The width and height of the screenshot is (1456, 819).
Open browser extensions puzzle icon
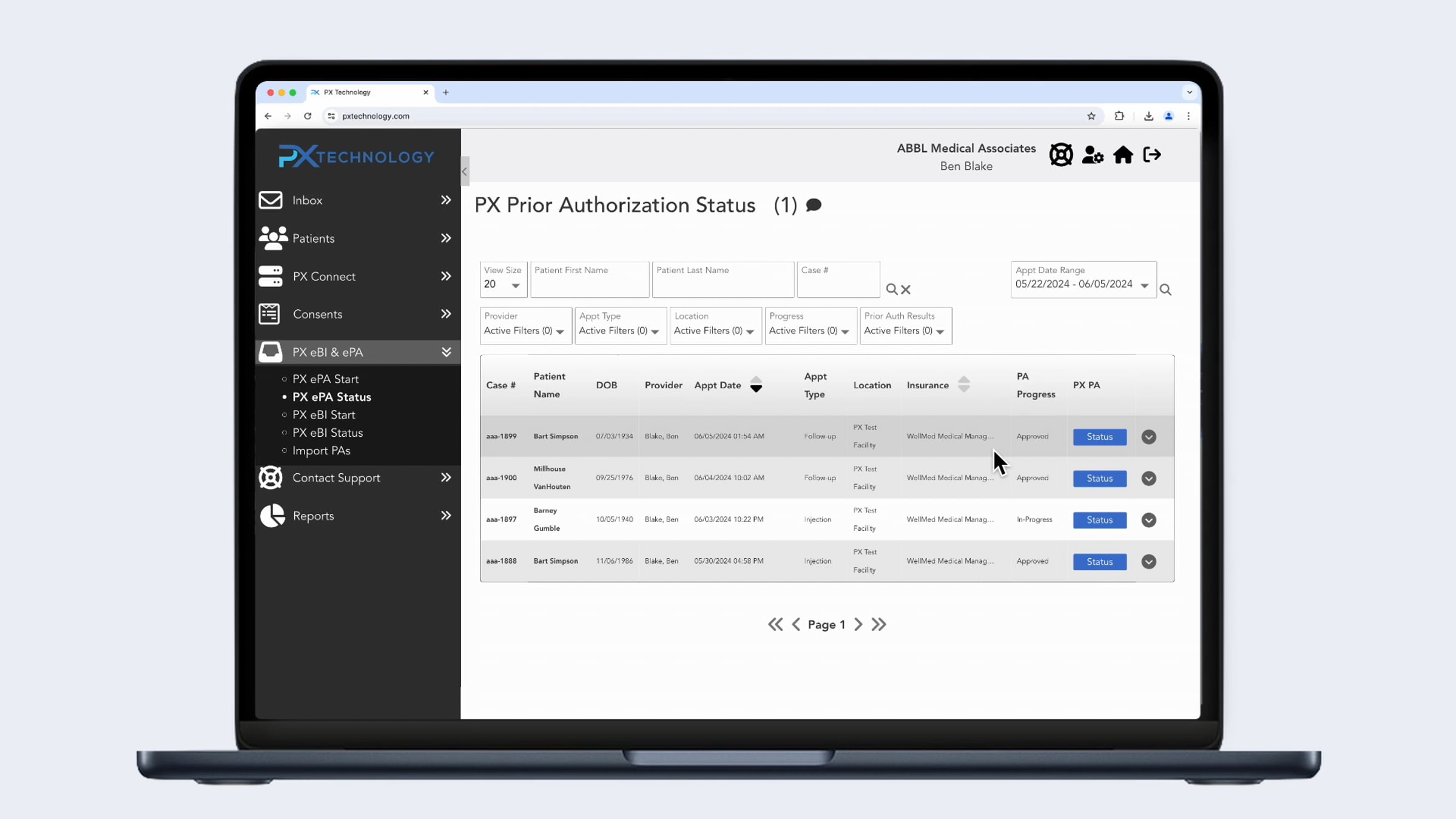click(1119, 116)
